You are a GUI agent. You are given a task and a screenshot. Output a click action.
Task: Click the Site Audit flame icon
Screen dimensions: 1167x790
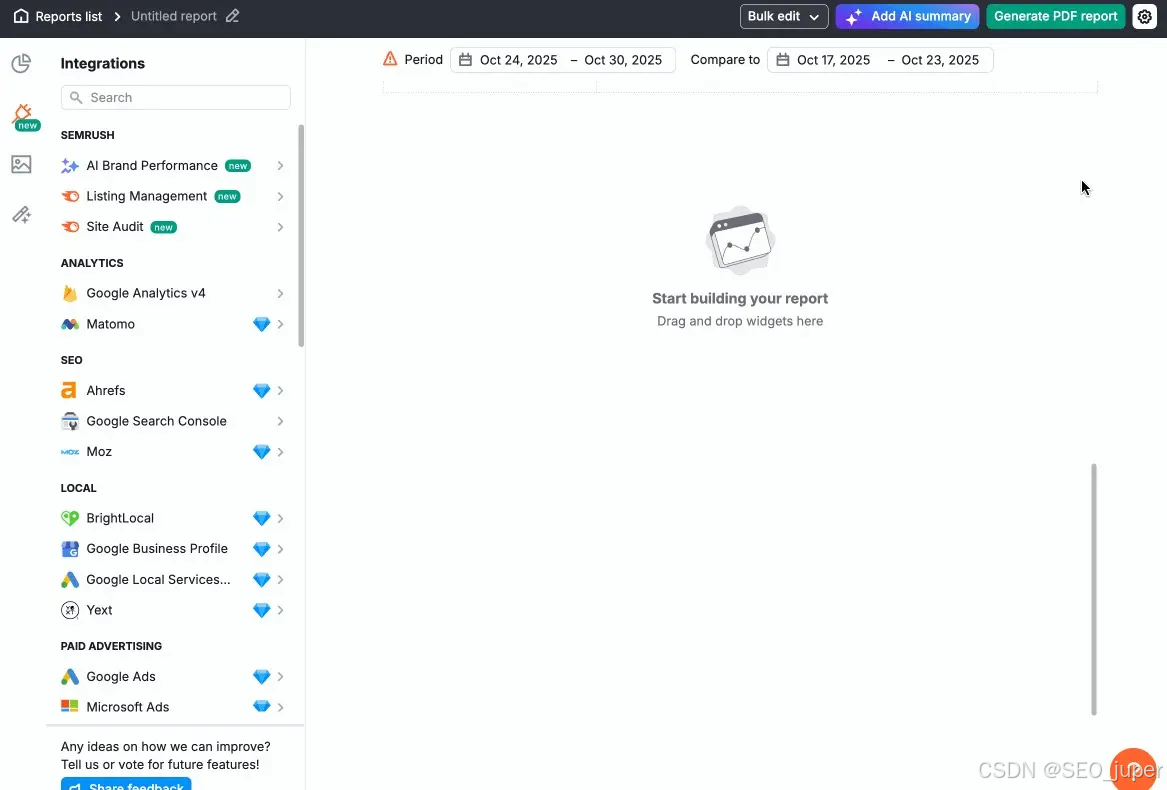(70, 226)
